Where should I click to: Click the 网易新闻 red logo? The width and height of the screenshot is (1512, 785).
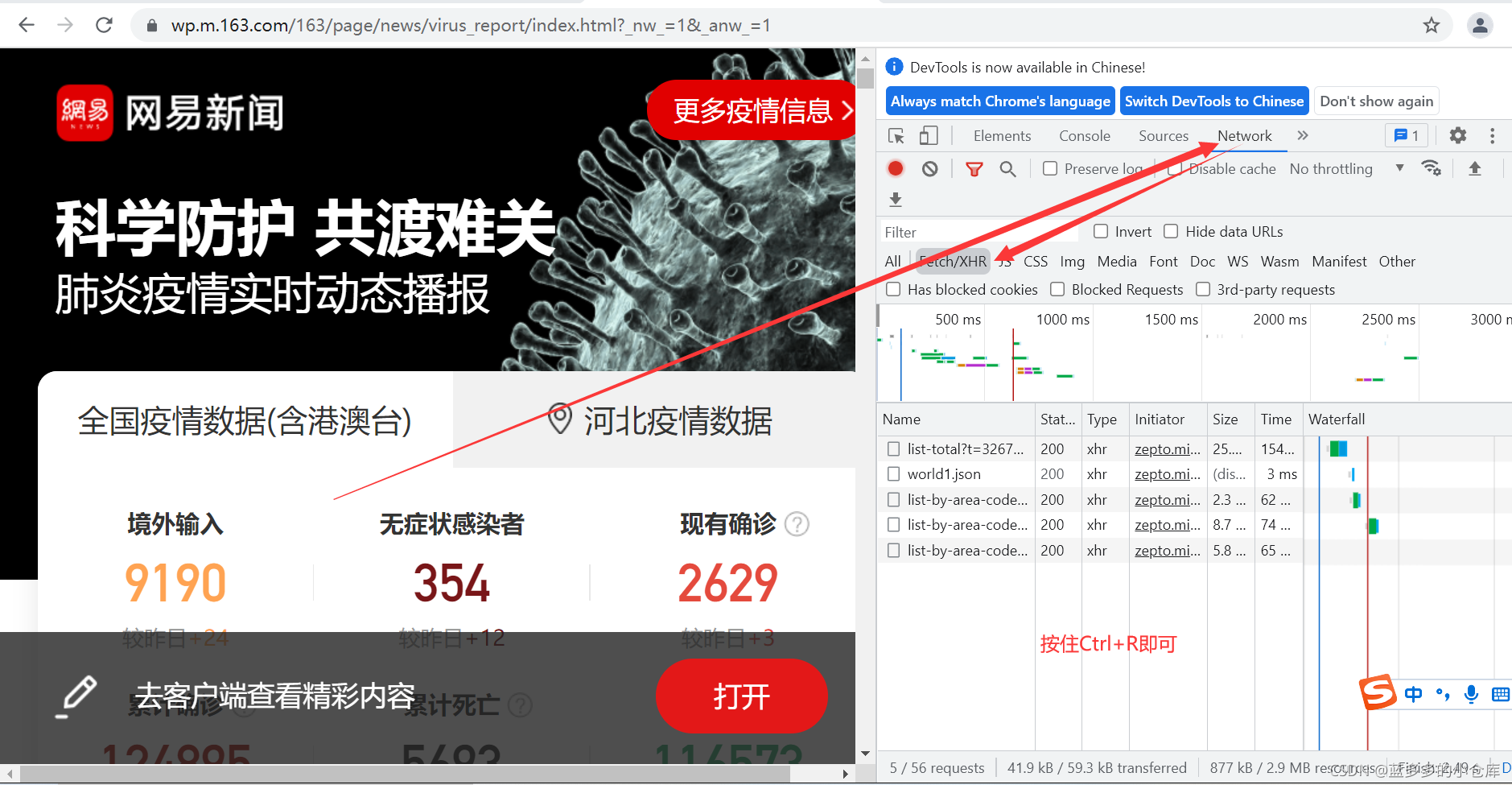pyautogui.click(x=85, y=113)
